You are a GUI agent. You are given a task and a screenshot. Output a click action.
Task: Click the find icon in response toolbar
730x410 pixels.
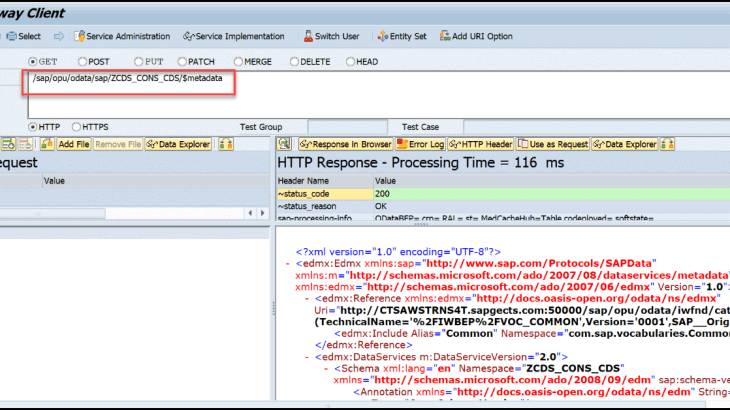pos(284,144)
